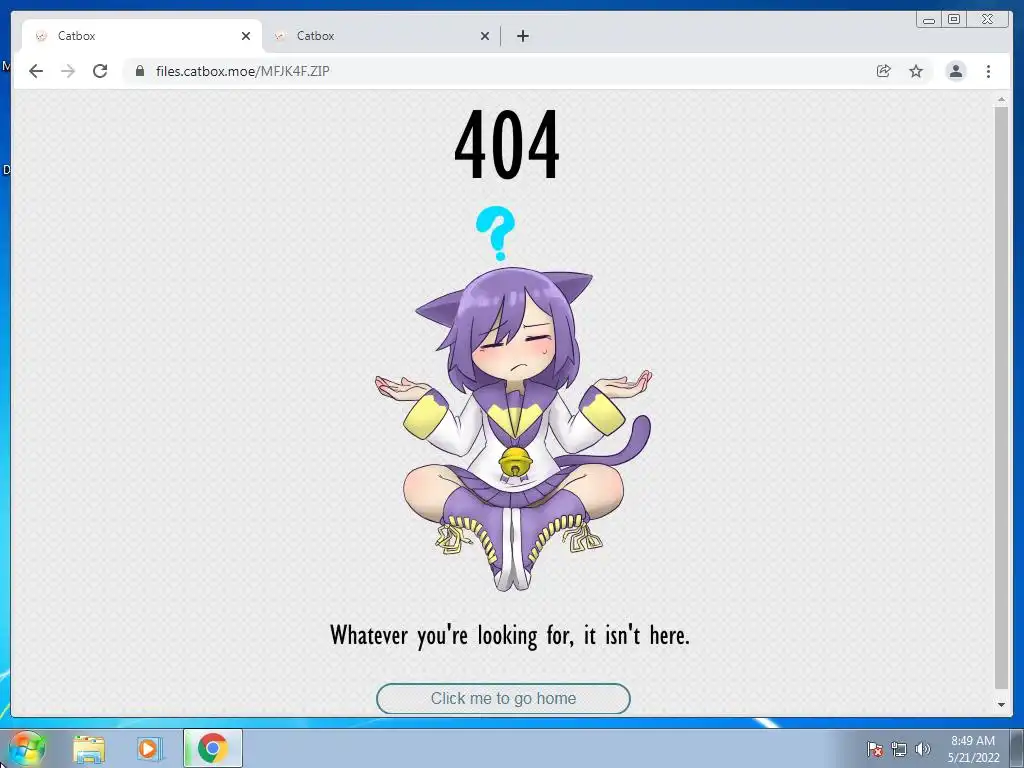Open Action Center flag icon in tray
The width and height of the screenshot is (1024, 768).
pyautogui.click(x=875, y=749)
